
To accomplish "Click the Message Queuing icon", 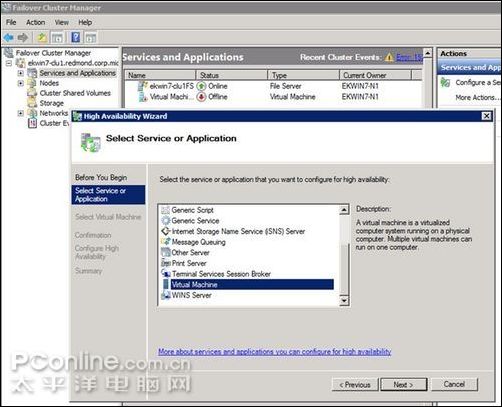I will [x=166, y=242].
